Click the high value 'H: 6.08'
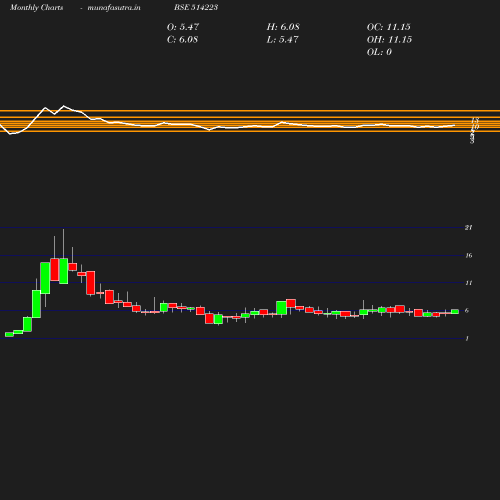This screenshot has width=500, height=500. [283, 27]
